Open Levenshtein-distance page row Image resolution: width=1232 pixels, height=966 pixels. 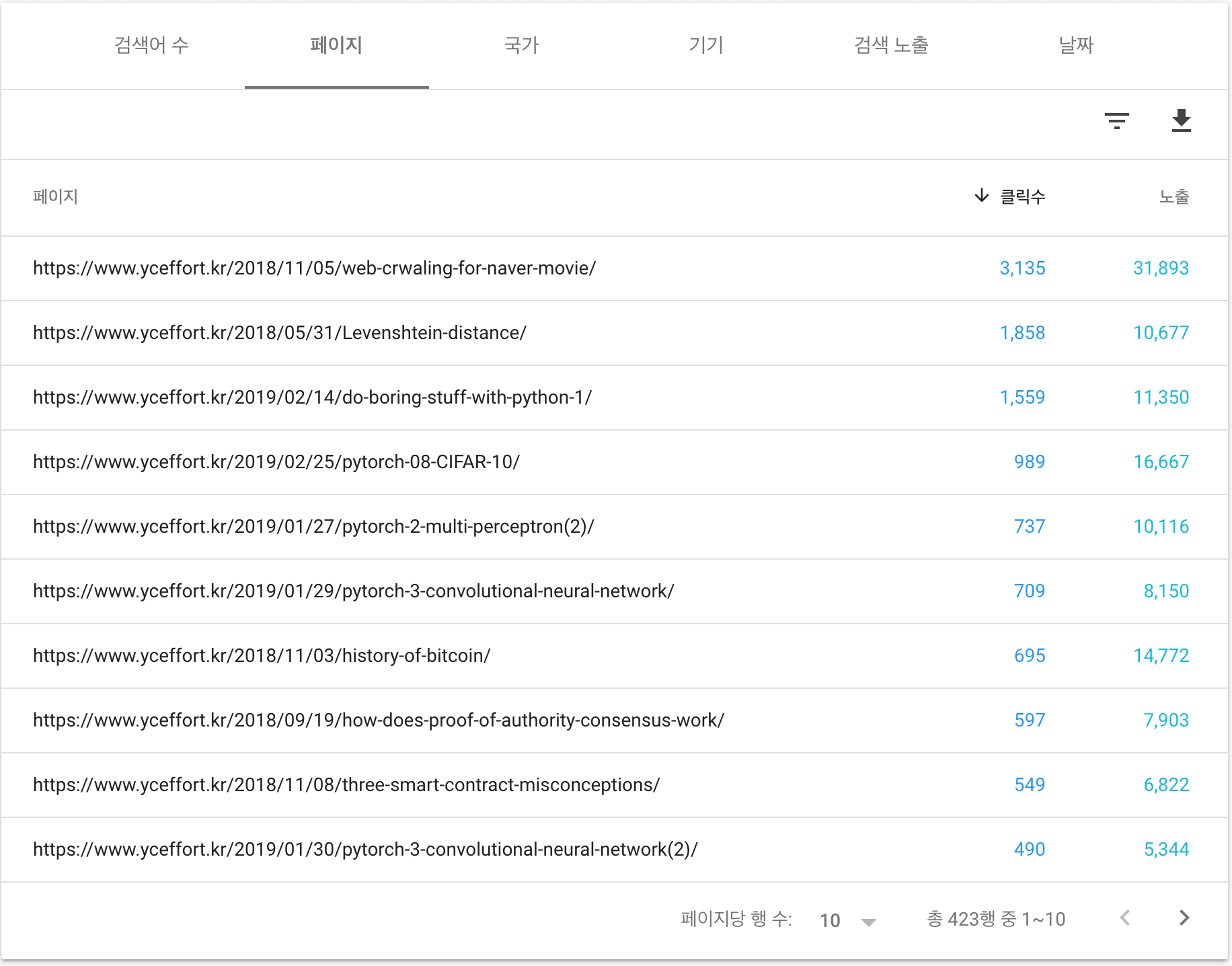(279, 333)
